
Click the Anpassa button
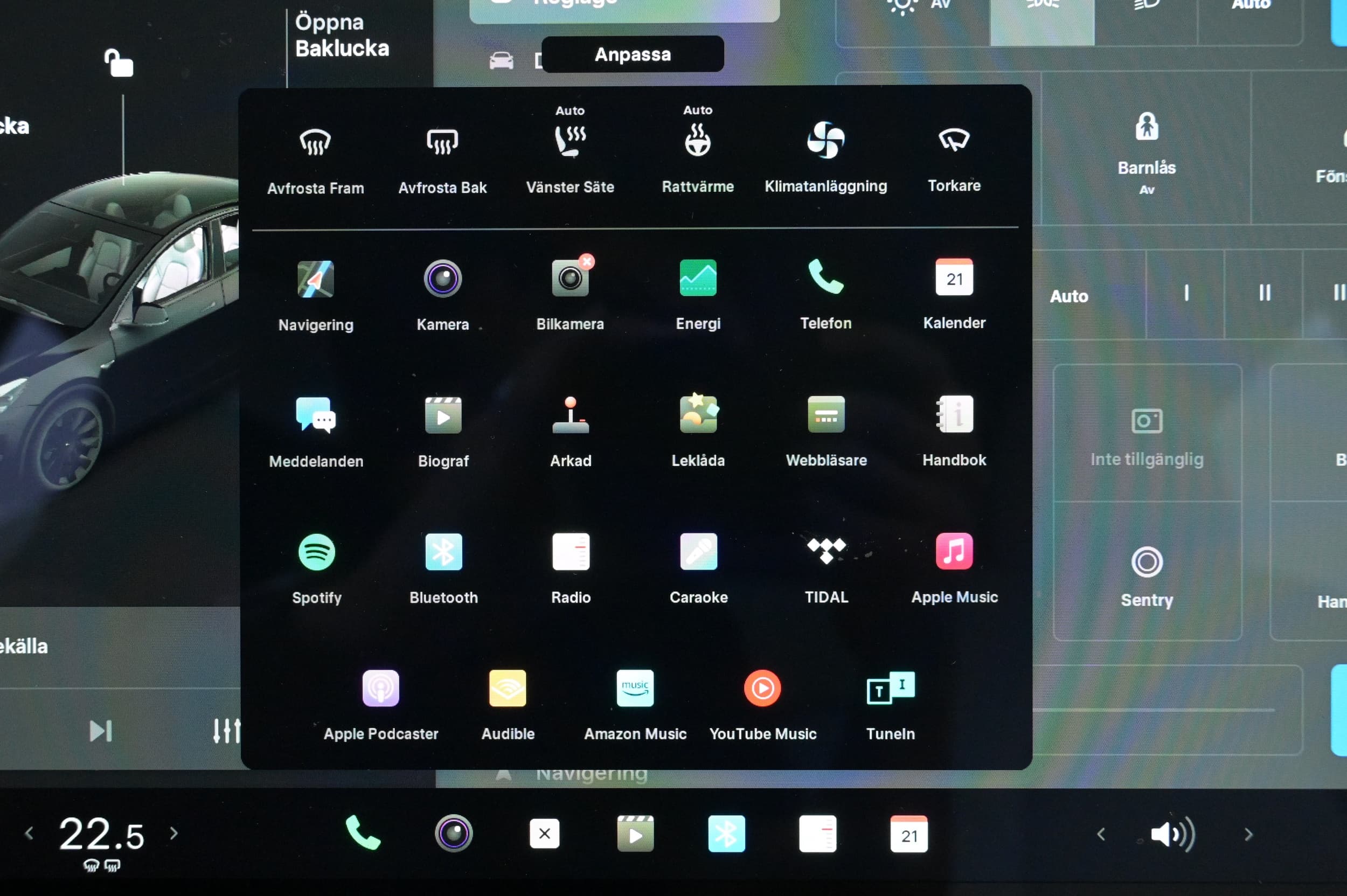[633, 54]
